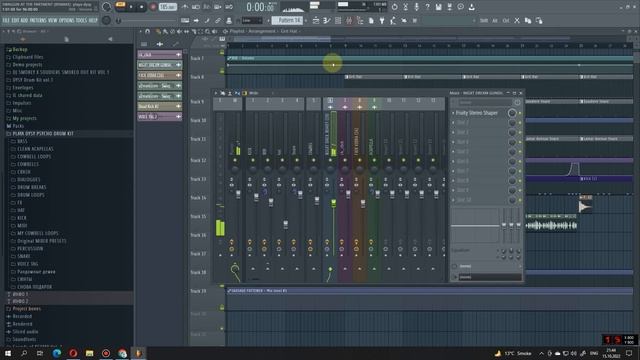Select the playlist pencil draw tool
The height and width of the screenshot is (360, 640).
[158, 31]
